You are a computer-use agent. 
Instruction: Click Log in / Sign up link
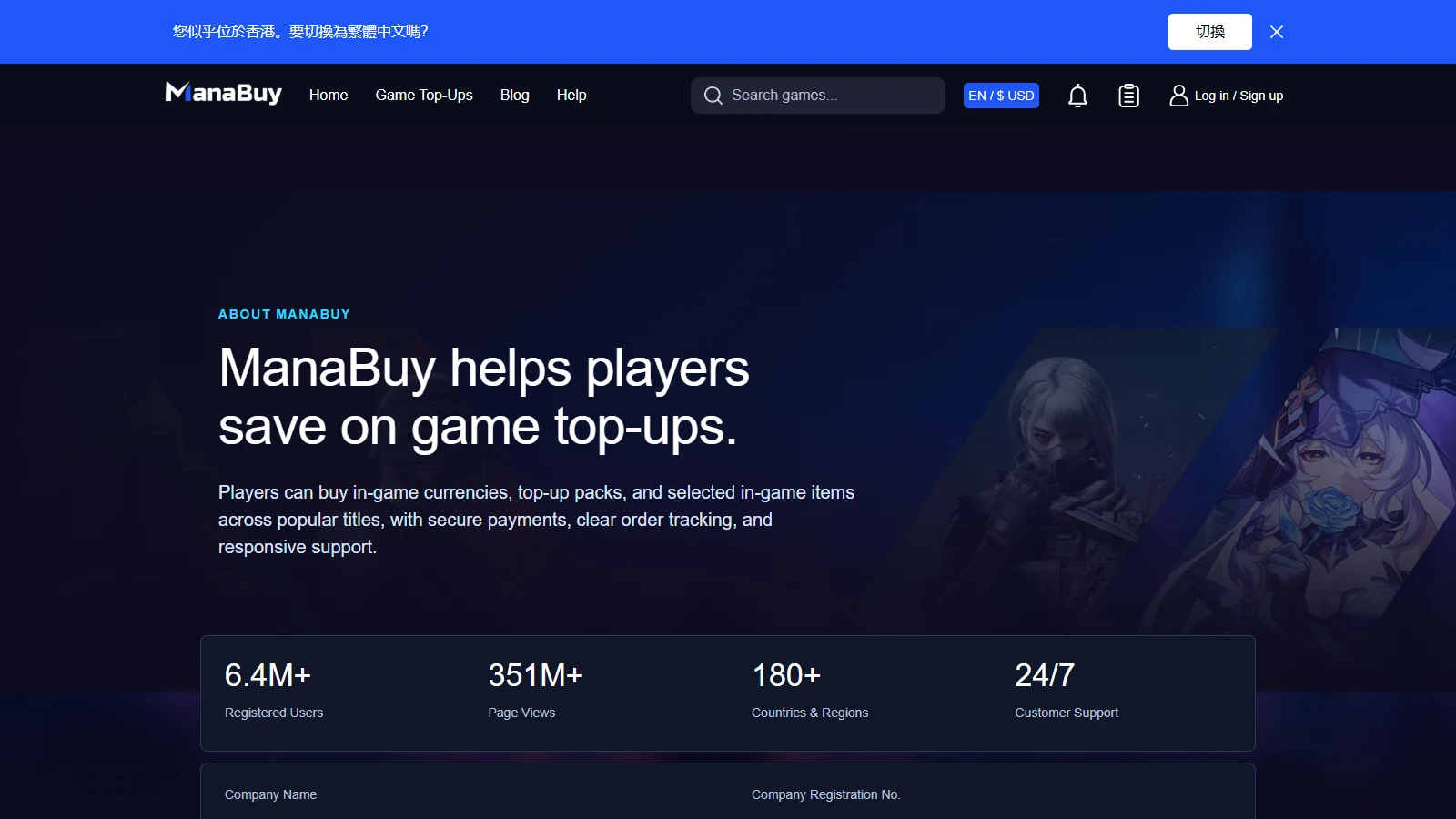pos(1239,96)
